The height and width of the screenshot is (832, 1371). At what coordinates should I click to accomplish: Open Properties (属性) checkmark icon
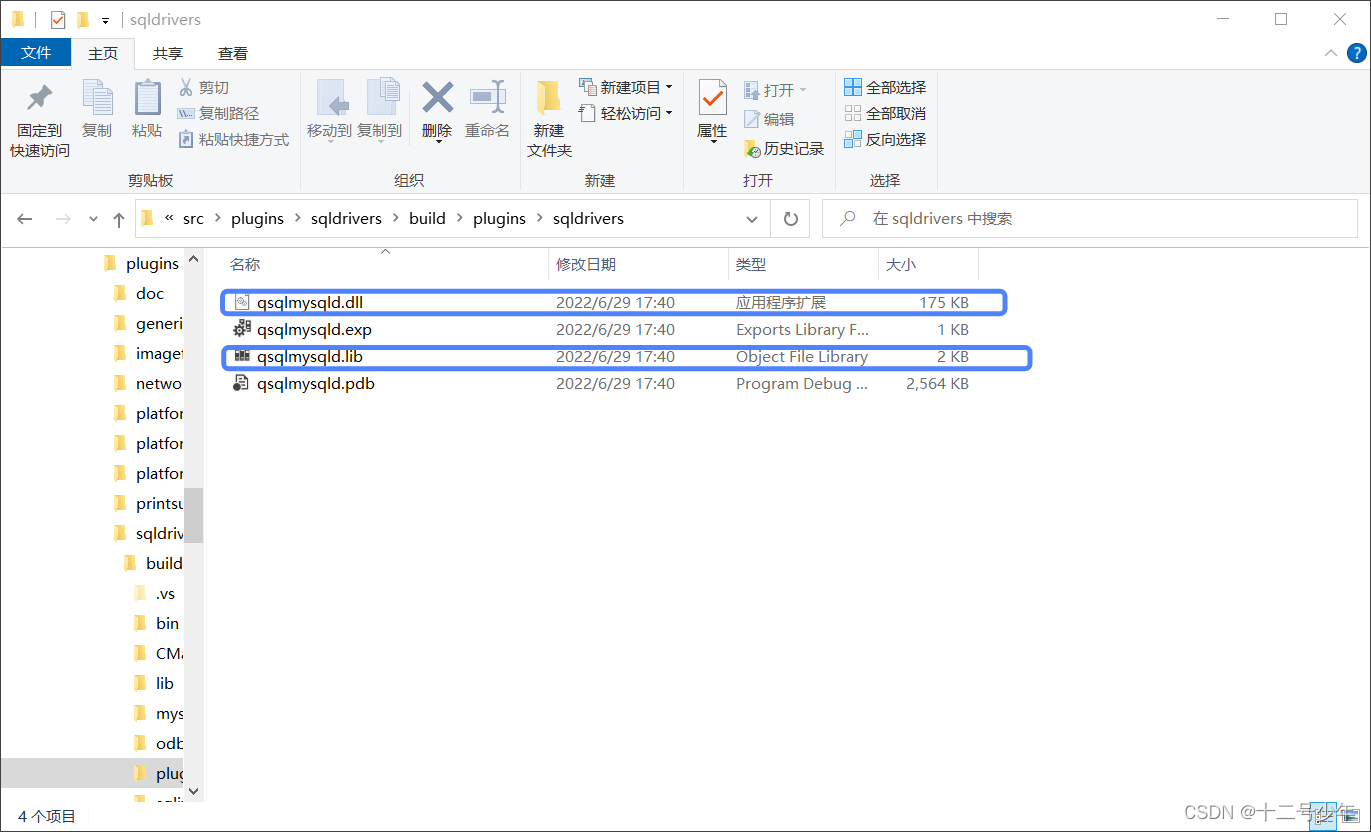[x=712, y=98]
